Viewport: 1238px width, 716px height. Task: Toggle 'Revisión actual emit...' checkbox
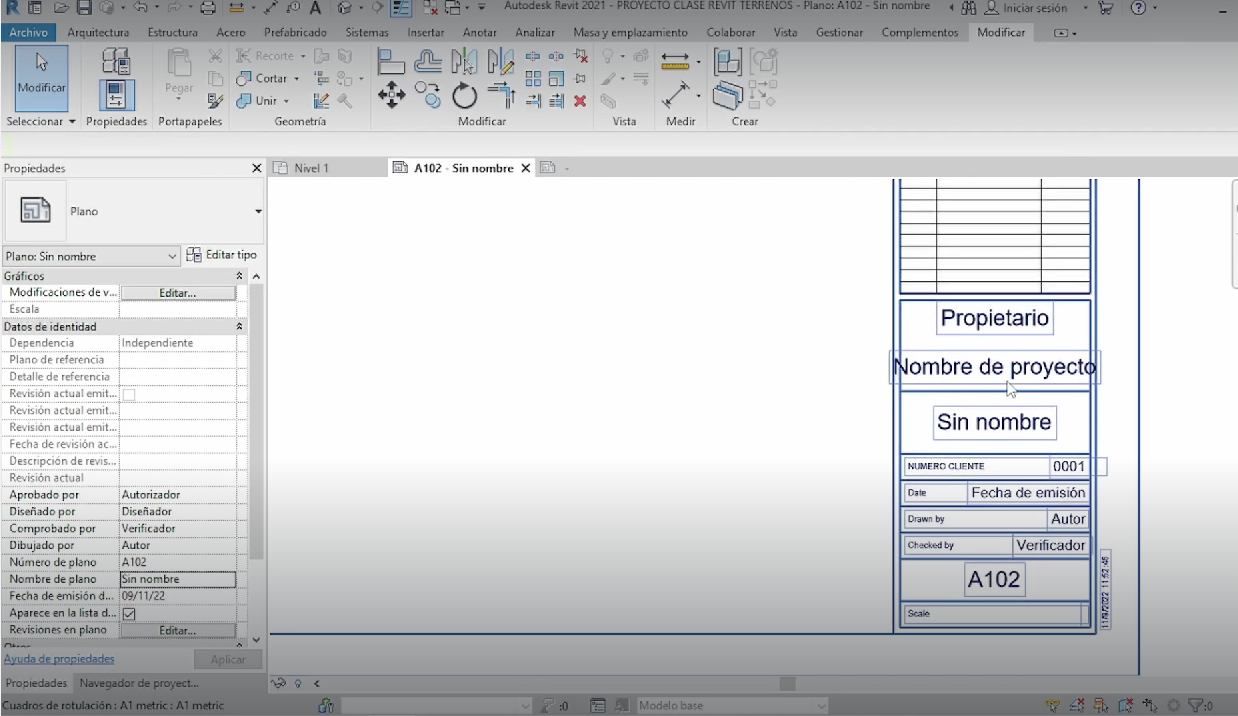pyautogui.click(x=129, y=394)
